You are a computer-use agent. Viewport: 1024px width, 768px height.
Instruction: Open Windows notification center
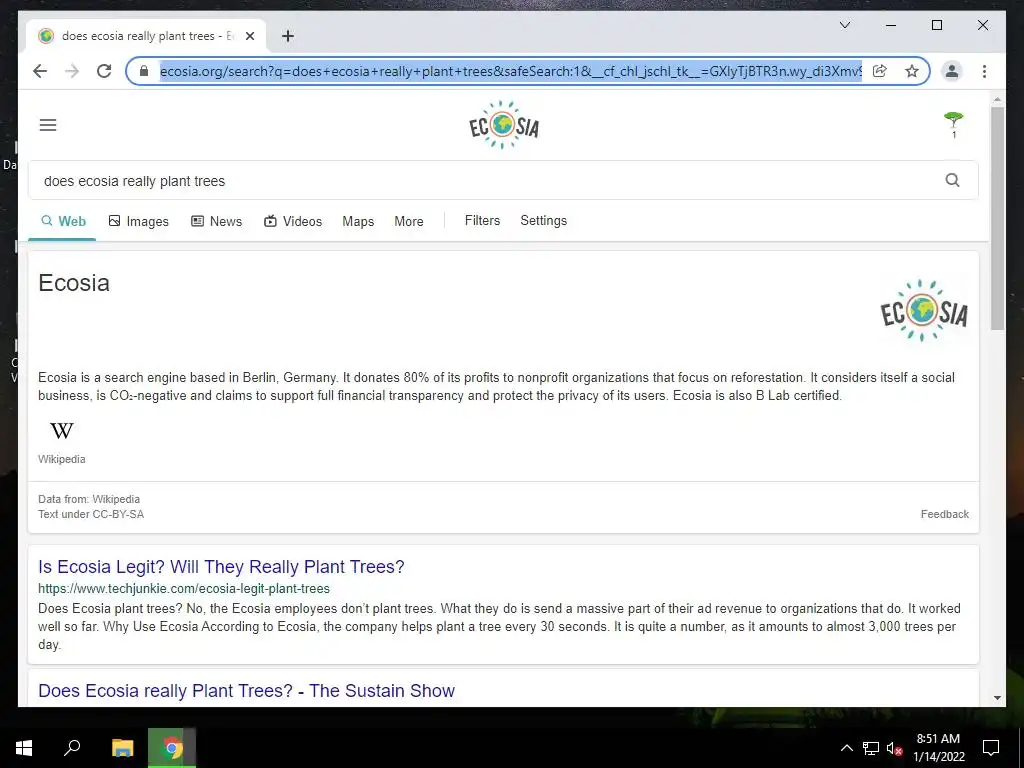click(991, 748)
